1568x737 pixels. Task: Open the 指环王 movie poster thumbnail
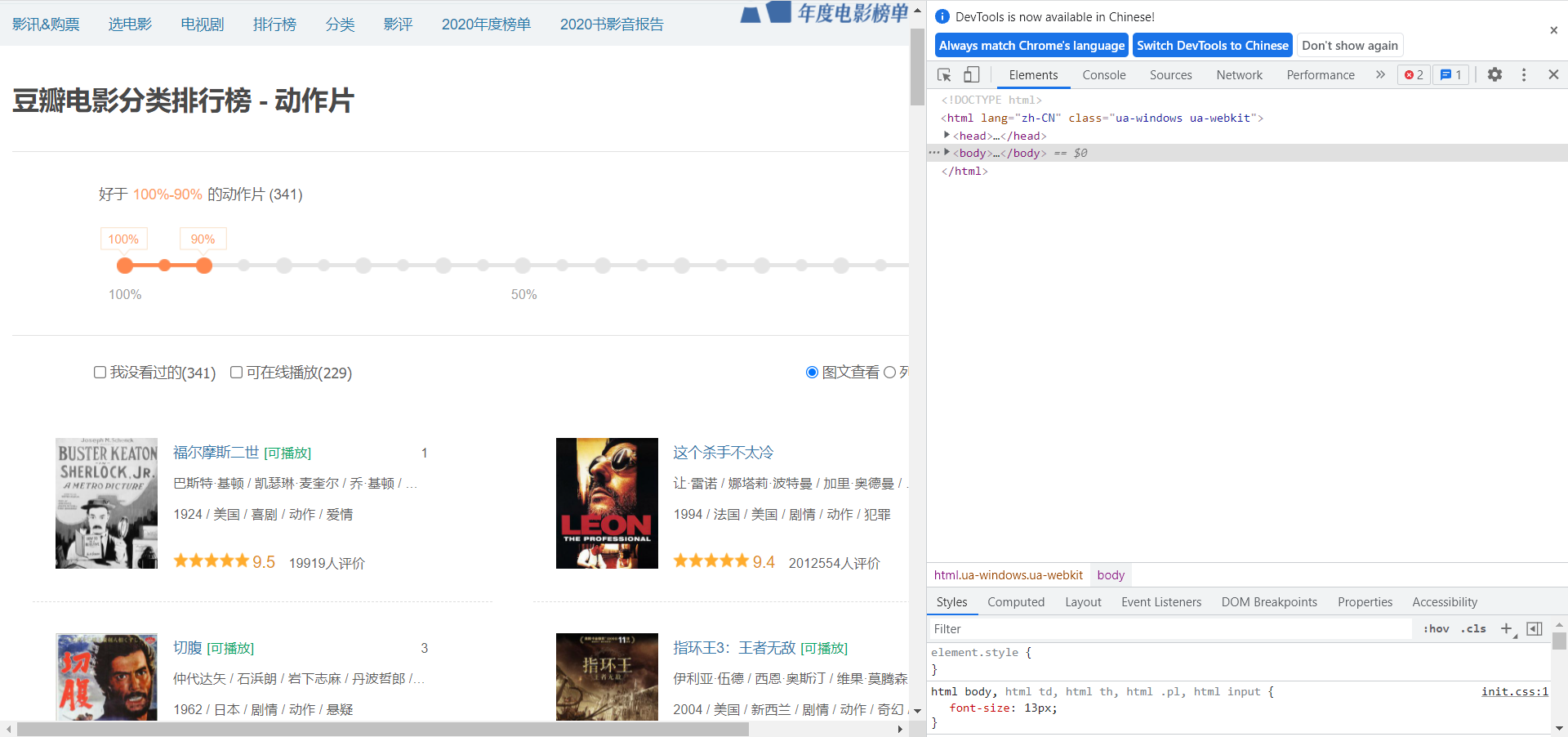607,677
